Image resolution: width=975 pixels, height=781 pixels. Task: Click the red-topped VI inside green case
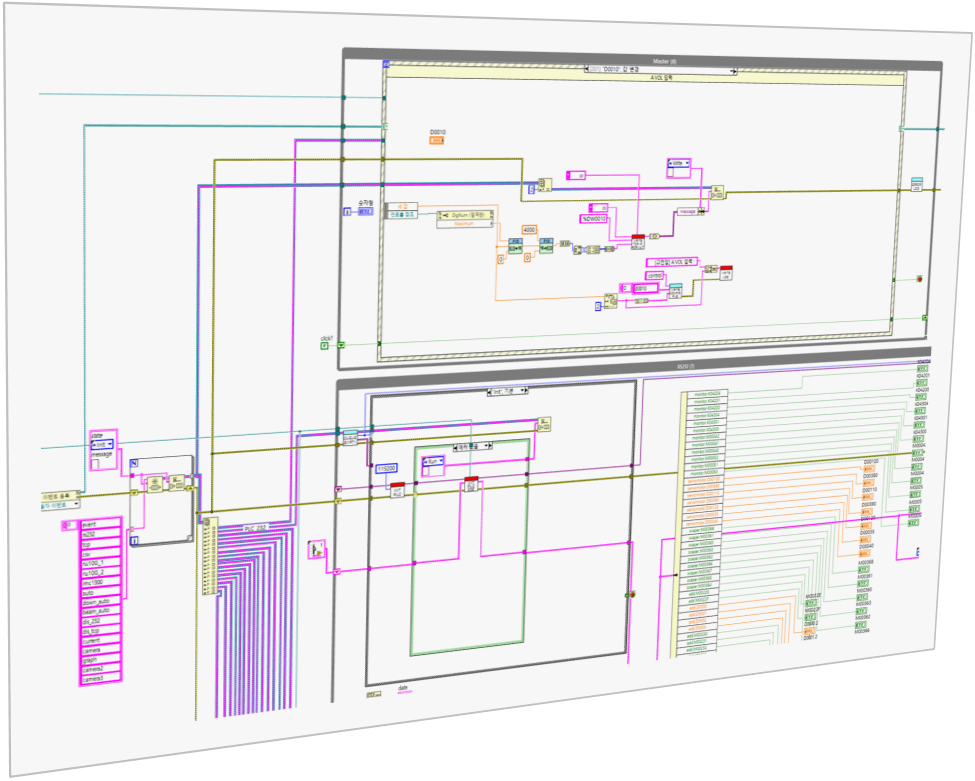[471, 484]
